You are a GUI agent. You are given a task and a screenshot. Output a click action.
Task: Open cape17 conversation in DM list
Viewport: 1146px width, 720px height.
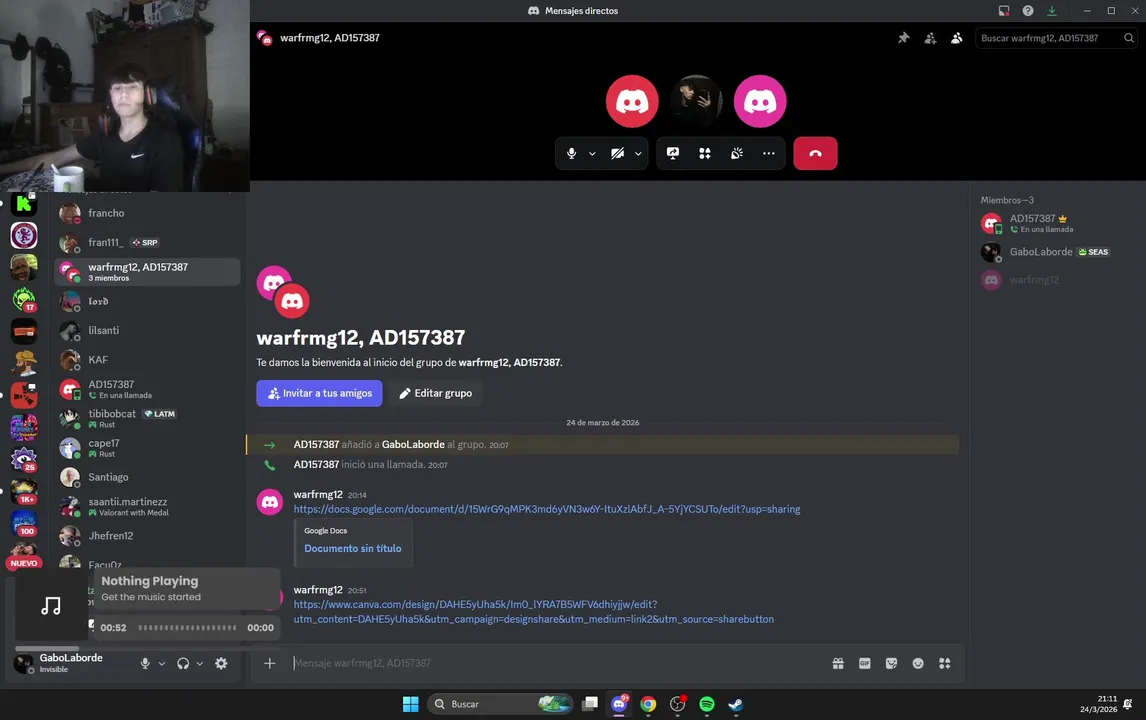[x=147, y=447]
